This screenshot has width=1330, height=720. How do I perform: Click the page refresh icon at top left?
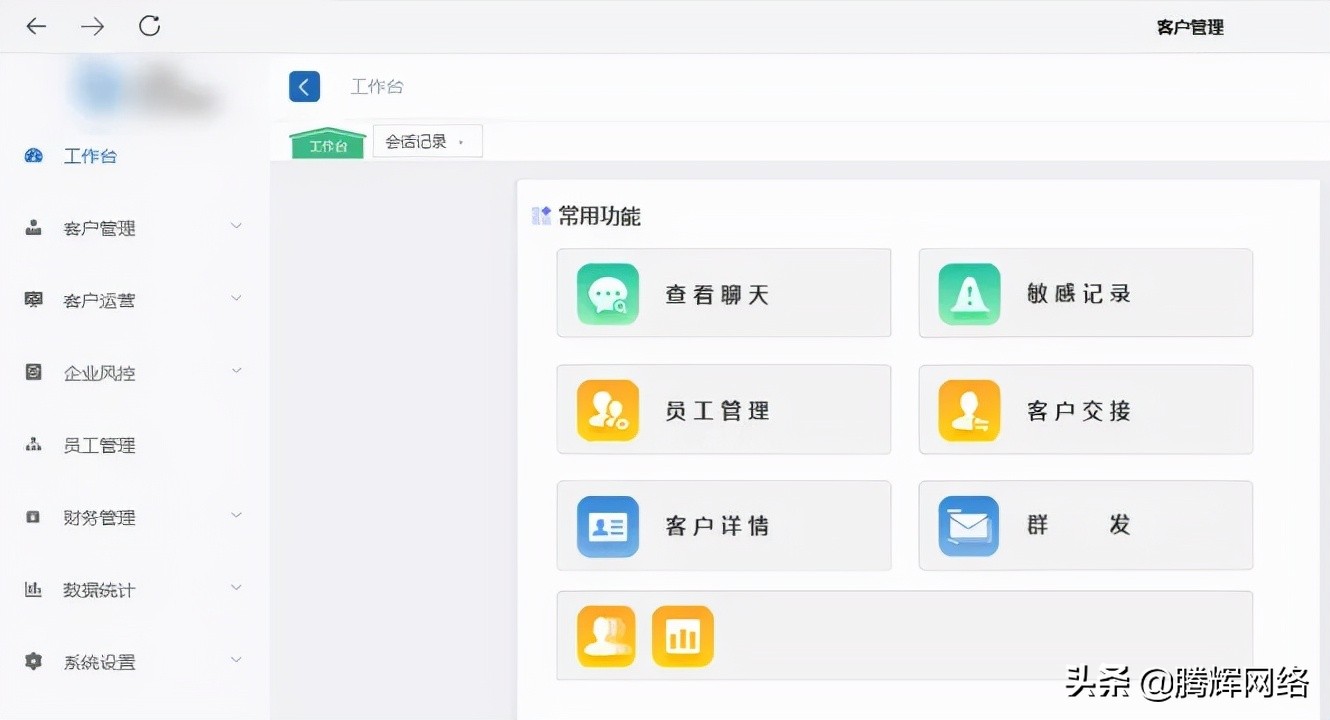[x=149, y=26]
